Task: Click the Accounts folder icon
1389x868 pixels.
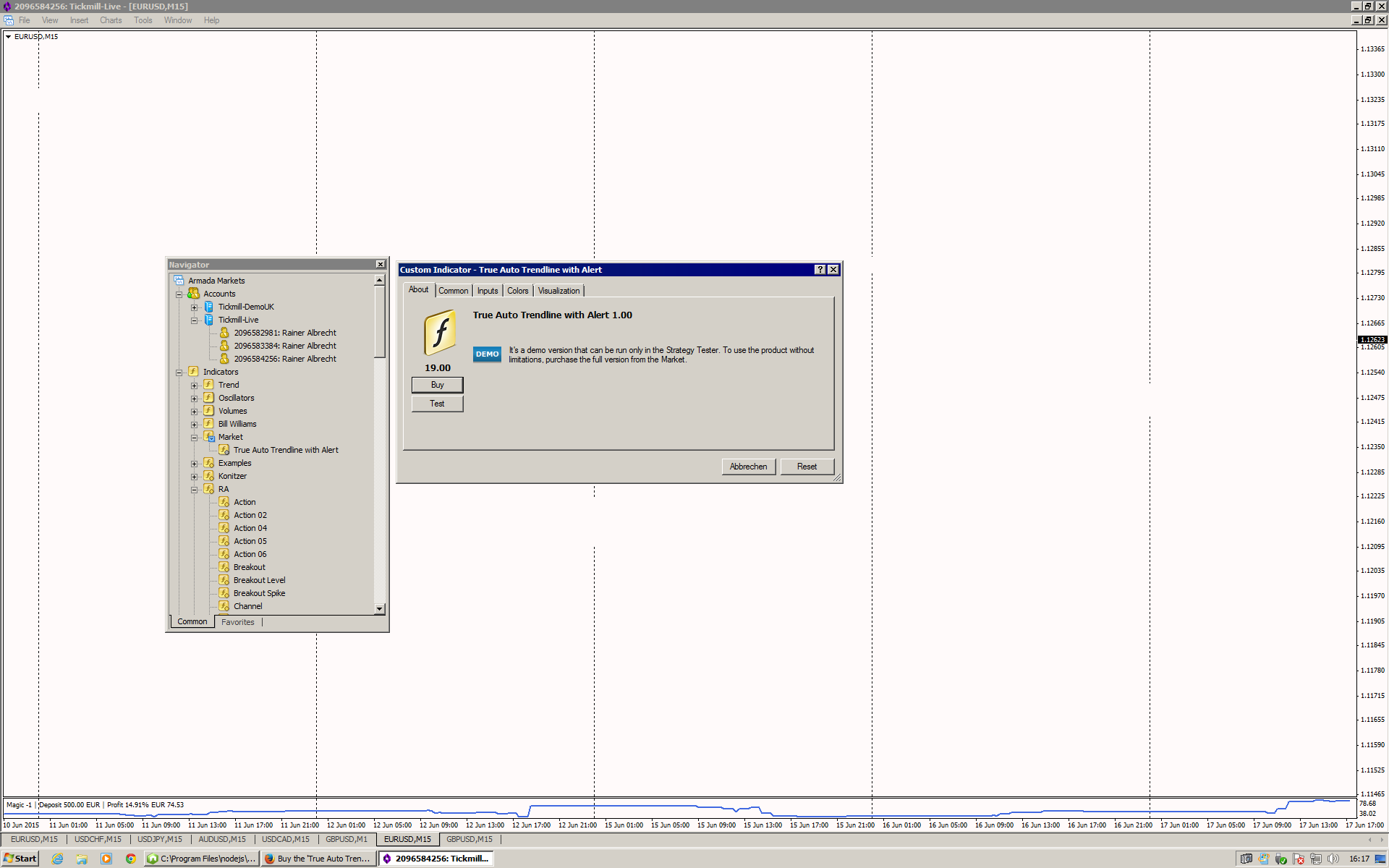Action: pyautogui.click(x=193, y=294)
